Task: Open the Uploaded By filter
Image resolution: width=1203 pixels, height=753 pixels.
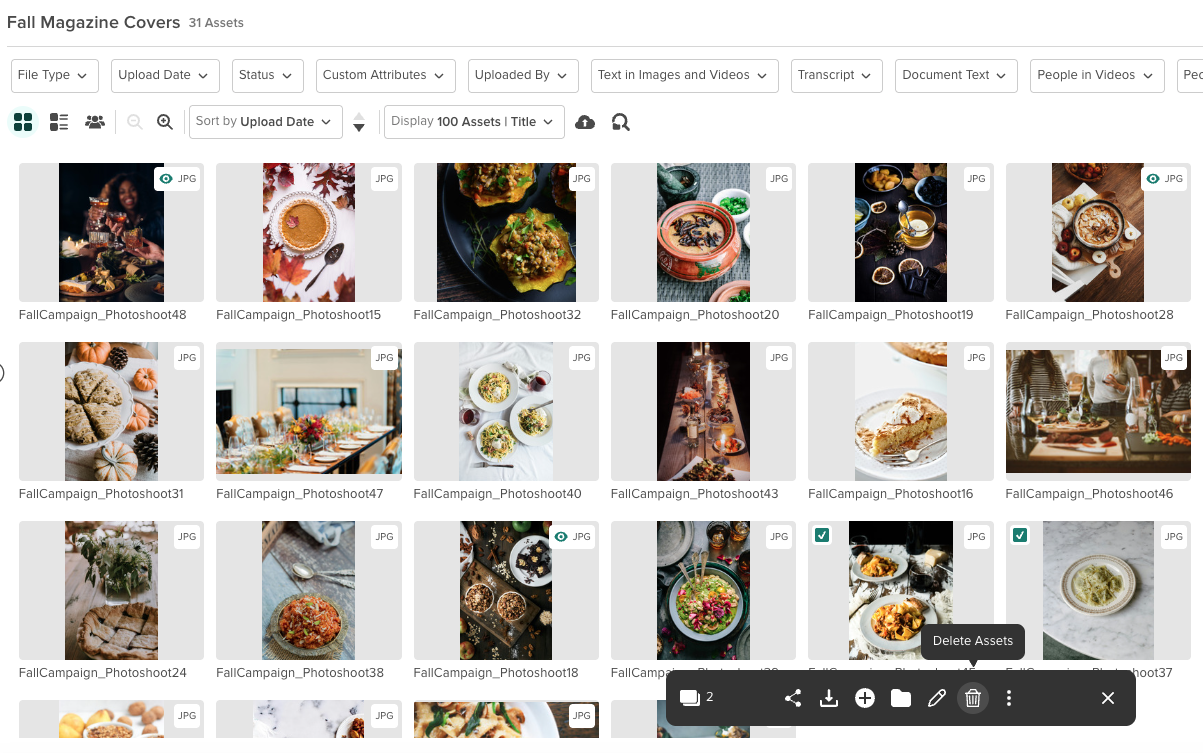Action: coord(523,75)
